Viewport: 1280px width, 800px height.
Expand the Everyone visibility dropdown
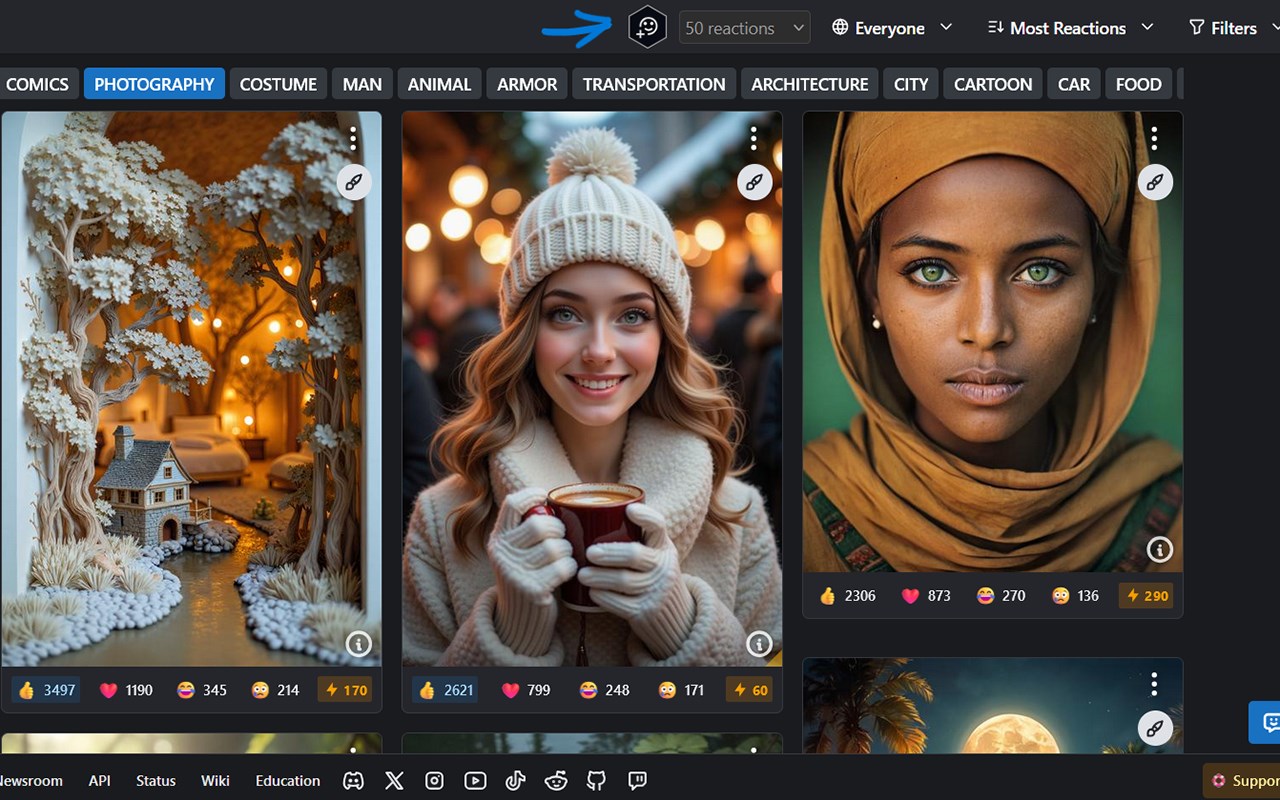coord(891,28)
